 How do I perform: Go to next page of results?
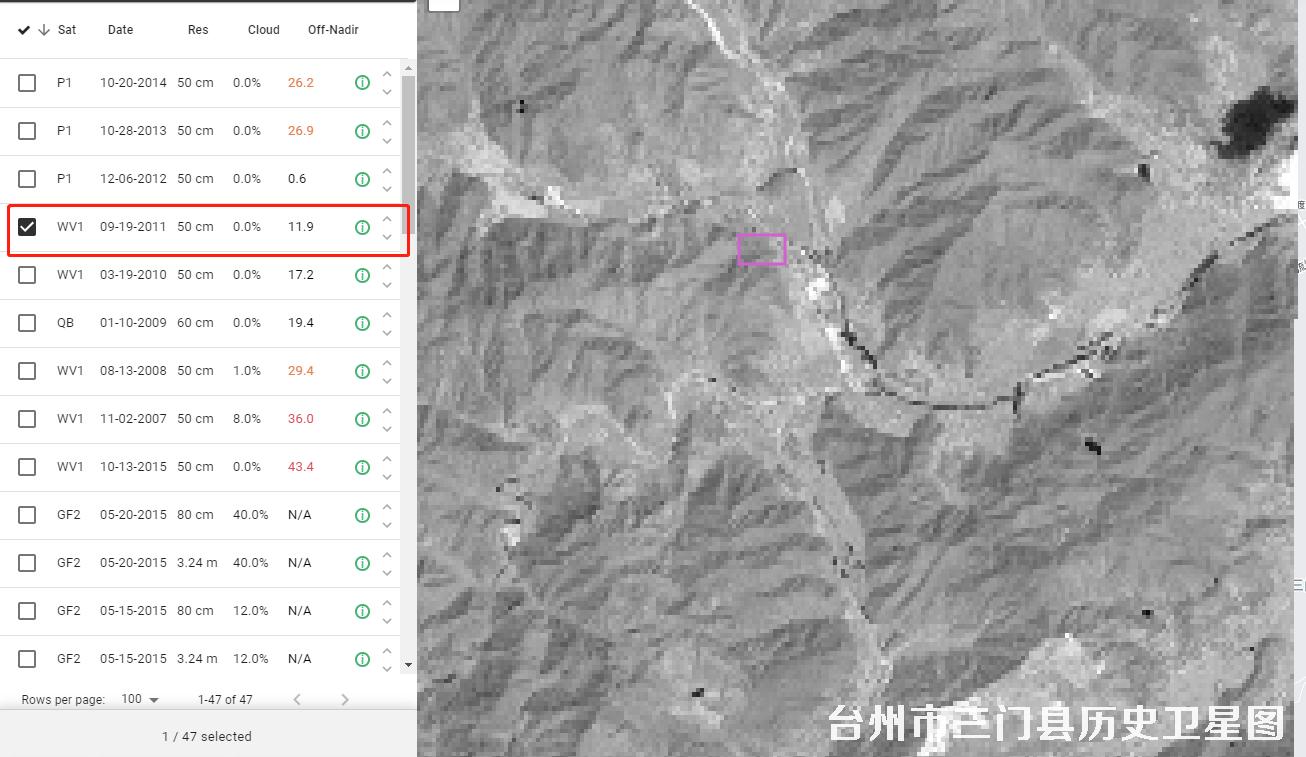click(345, 700)
